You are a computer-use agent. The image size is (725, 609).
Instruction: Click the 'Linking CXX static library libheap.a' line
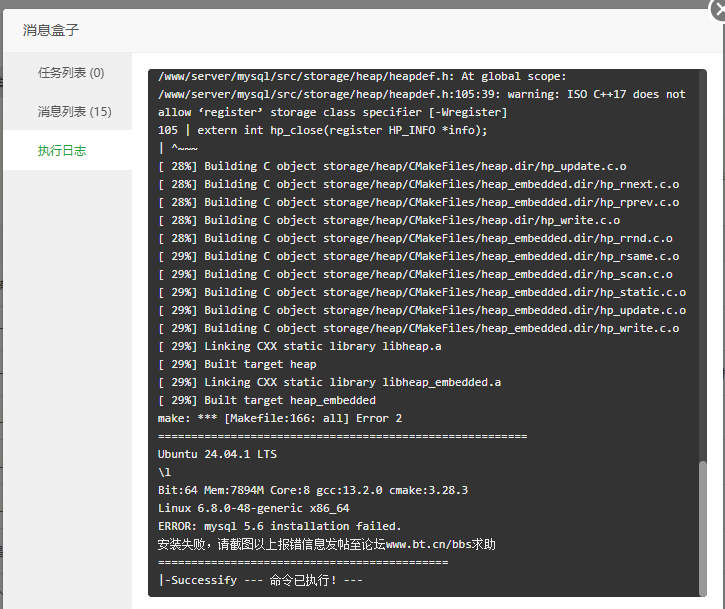click(x=300, y=346)
